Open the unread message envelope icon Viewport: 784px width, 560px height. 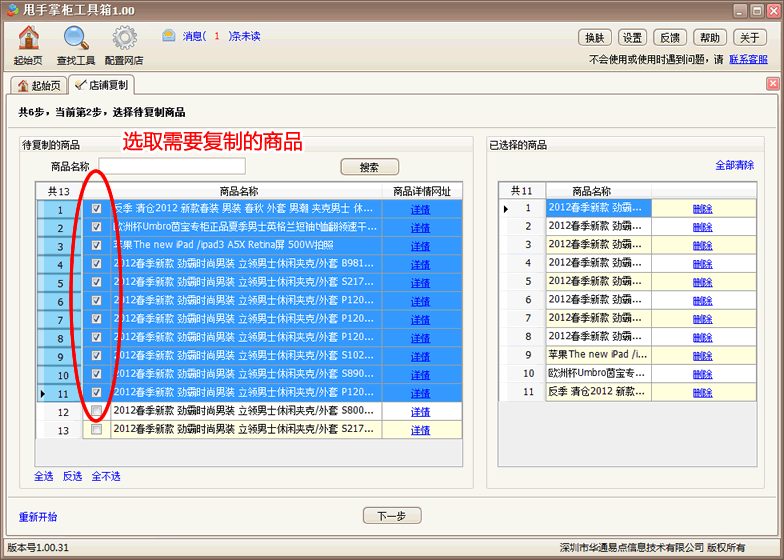pyautogui.click(x=168, y=36)
